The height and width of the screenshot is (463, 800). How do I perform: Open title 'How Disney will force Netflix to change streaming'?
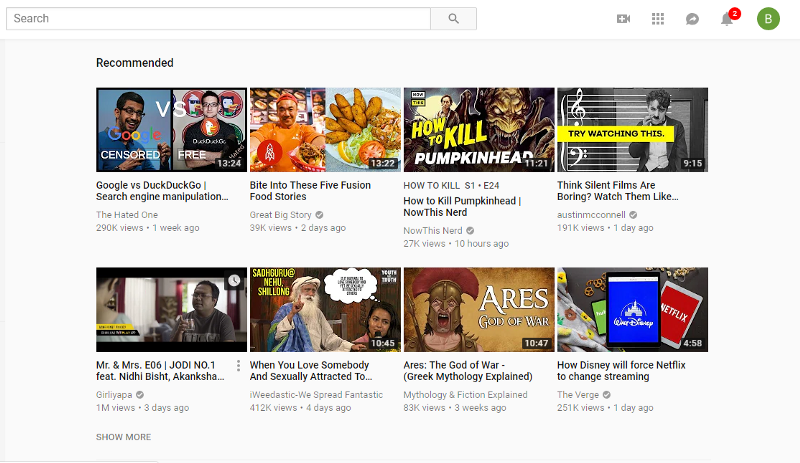coord(621,371)
